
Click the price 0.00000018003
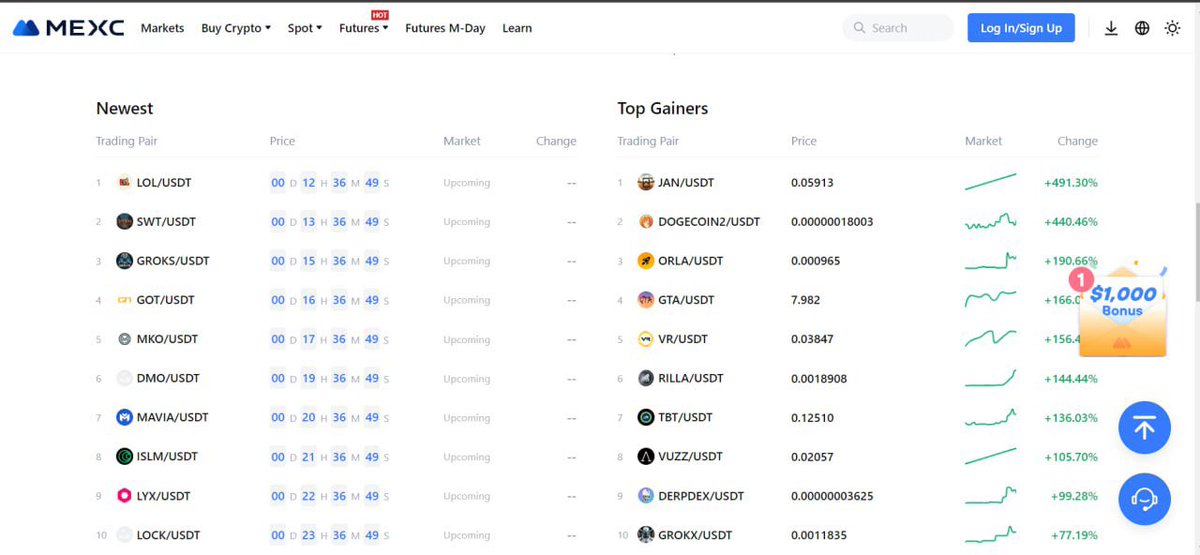[x=832, y=222]
